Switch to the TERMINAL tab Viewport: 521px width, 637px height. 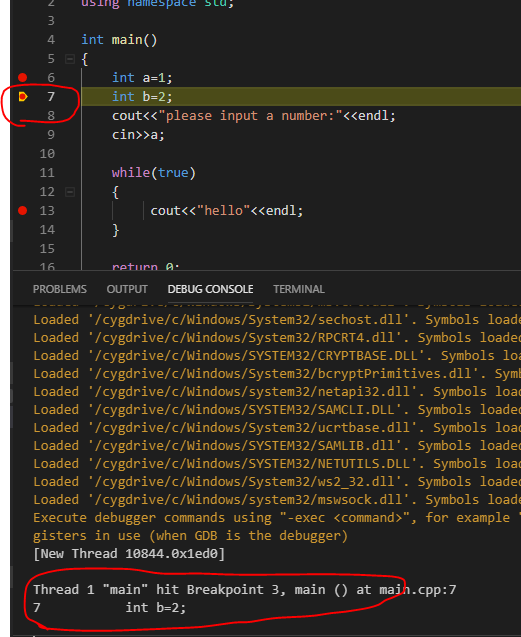point(299,289)
